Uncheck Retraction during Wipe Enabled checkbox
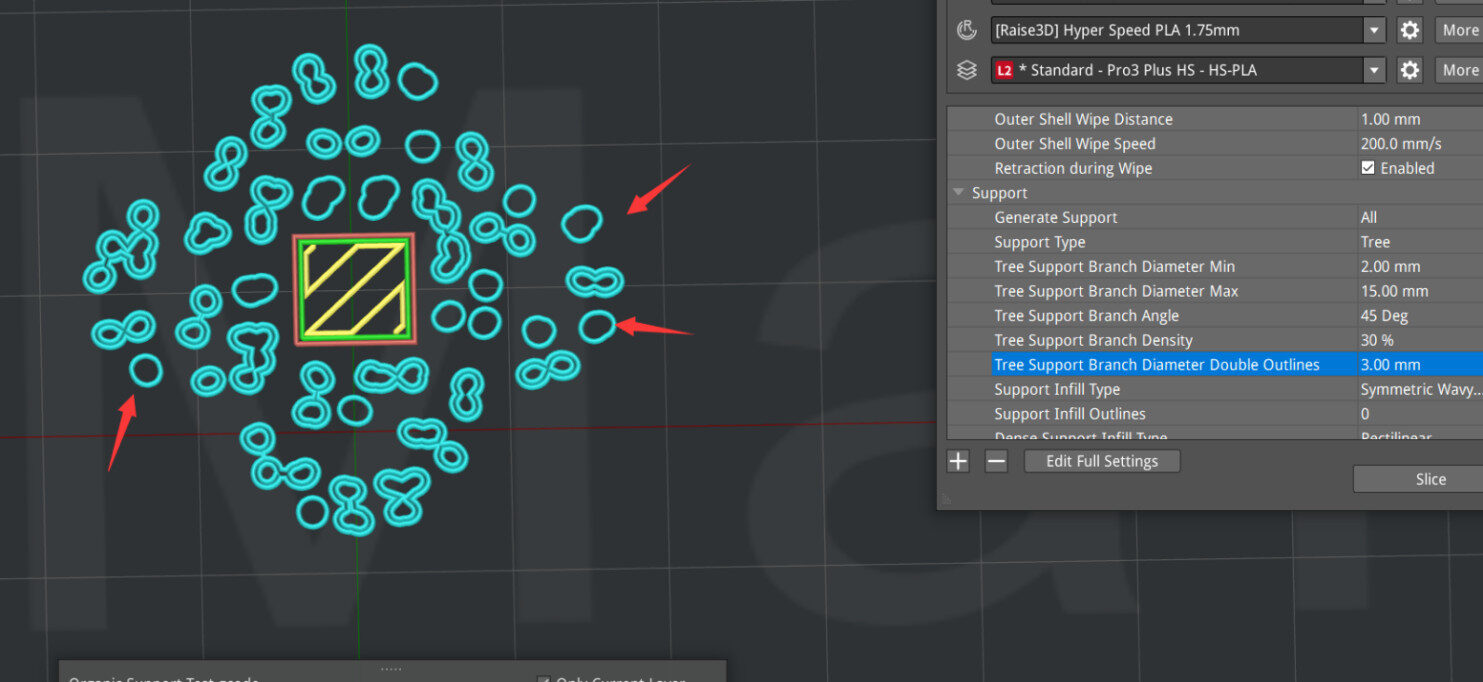 pos(1368,168)
